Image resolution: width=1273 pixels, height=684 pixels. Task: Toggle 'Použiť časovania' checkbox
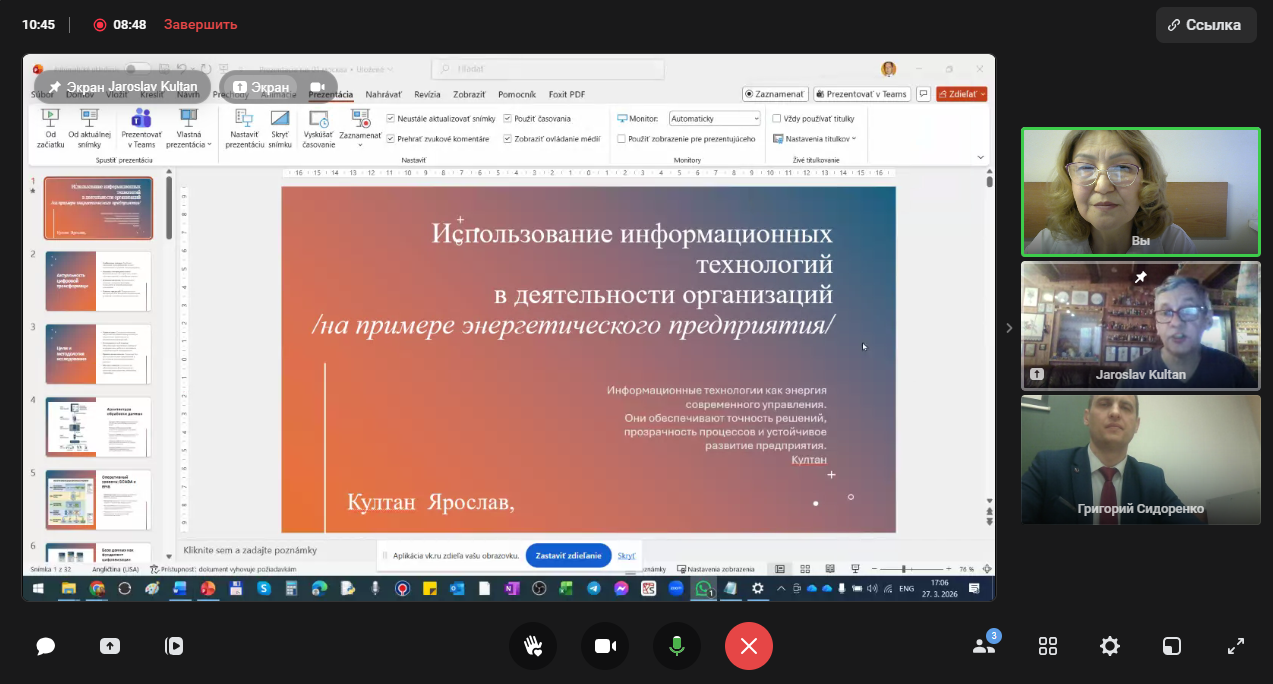[508, 118]
